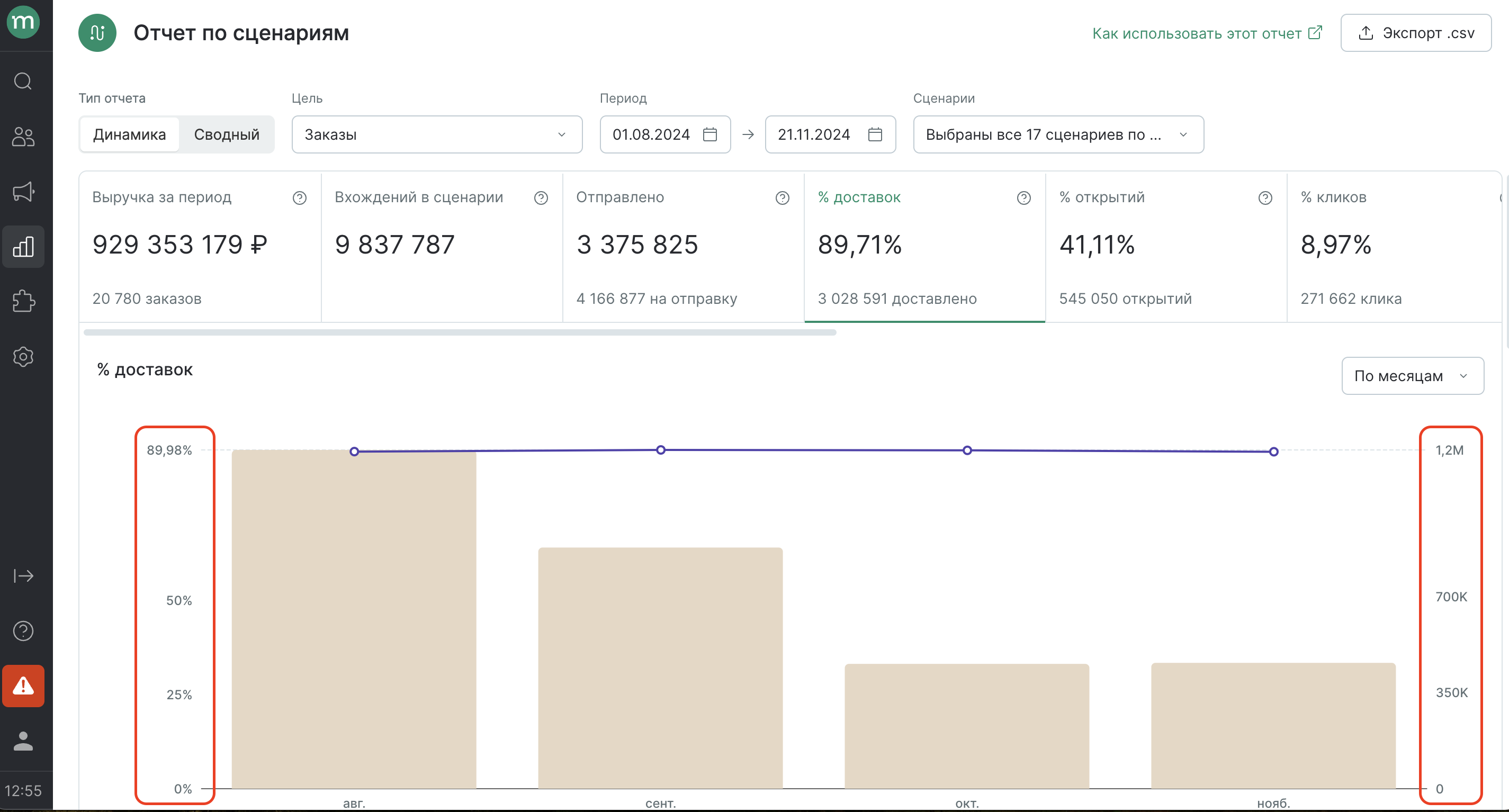
Task: Open the reports bar chart icon
Action: [23, 247]
